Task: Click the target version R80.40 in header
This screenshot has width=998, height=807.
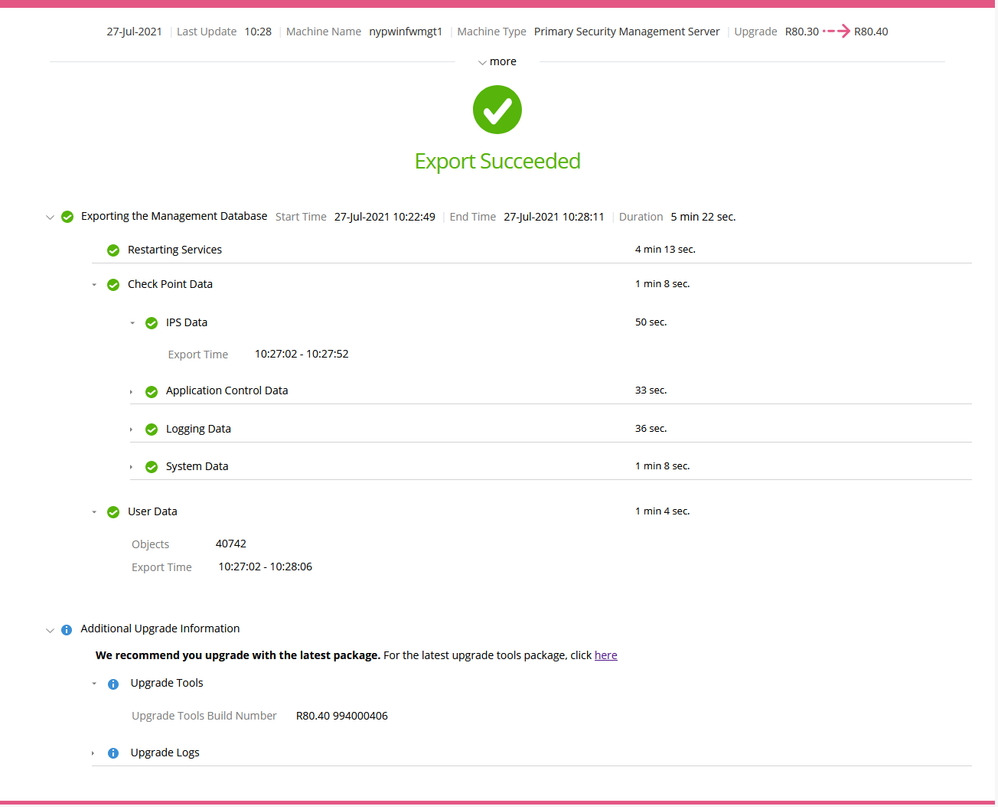Action: [871, 31]
